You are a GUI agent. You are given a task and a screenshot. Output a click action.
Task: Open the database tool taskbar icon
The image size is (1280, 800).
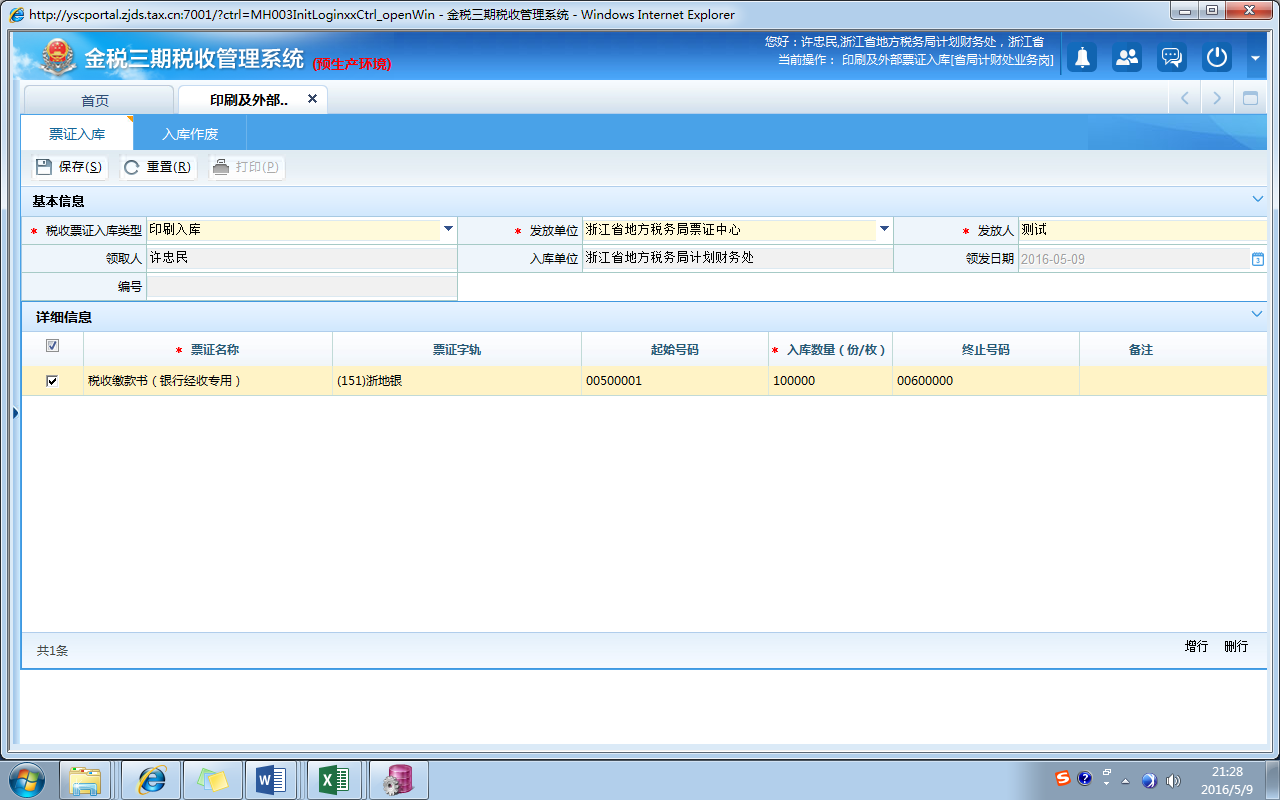pyautogui.click(x=398, y=780)
